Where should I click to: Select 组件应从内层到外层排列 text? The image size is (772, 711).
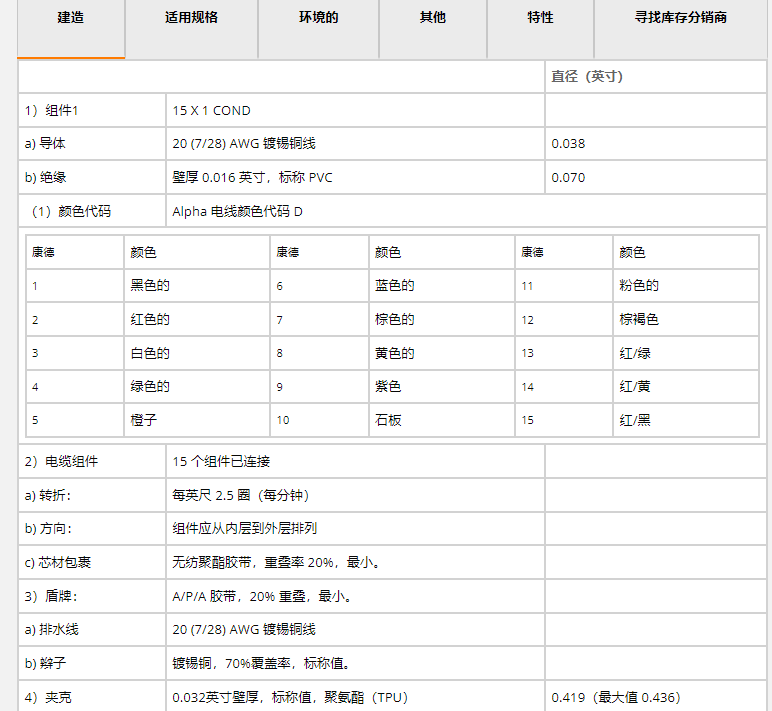(x=245, y=528)
